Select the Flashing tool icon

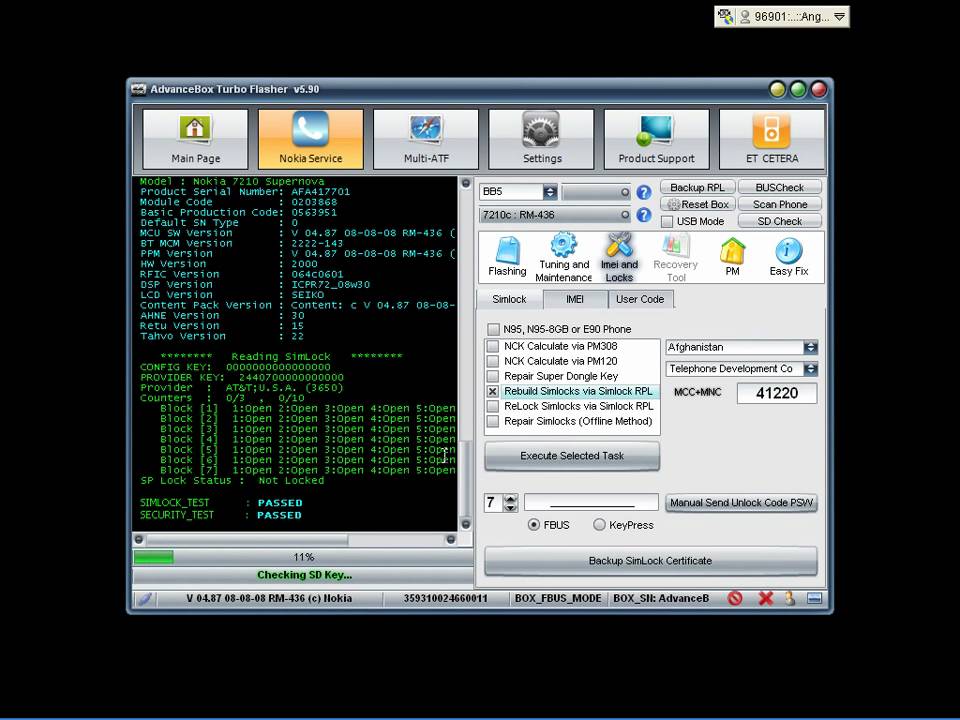(507, 257)
